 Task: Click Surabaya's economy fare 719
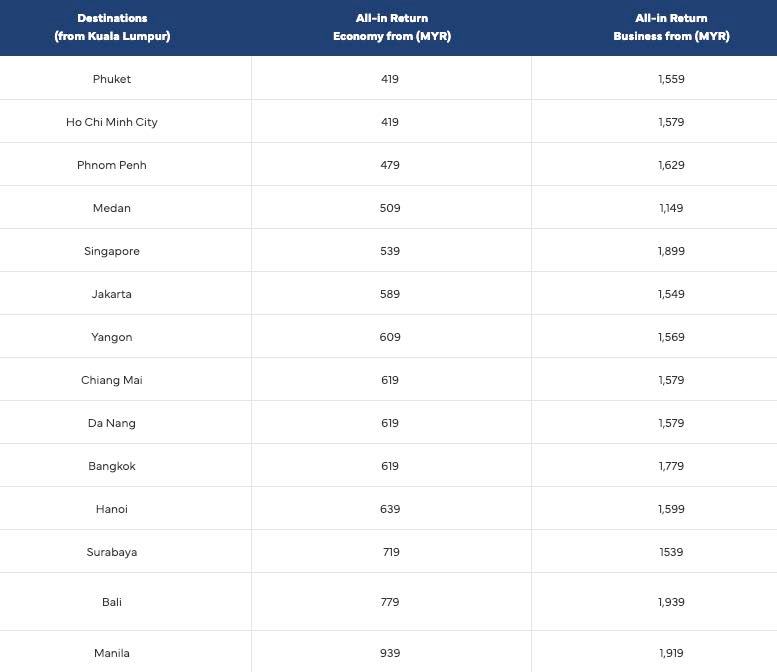tap(391, 552)
